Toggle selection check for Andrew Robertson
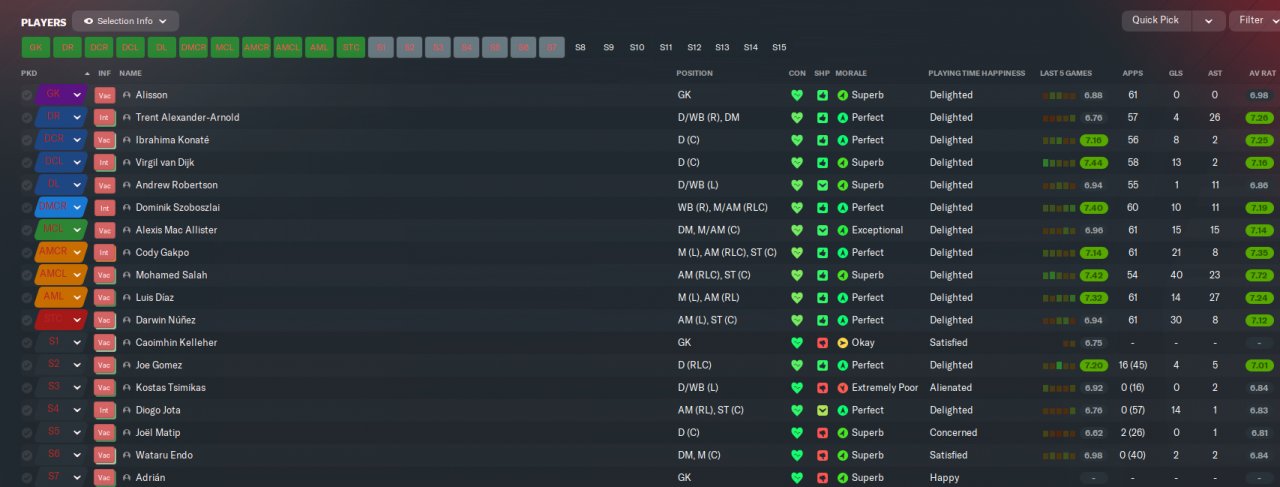Viewport: 1280px width, 487px height. click(x=27, y=185)
